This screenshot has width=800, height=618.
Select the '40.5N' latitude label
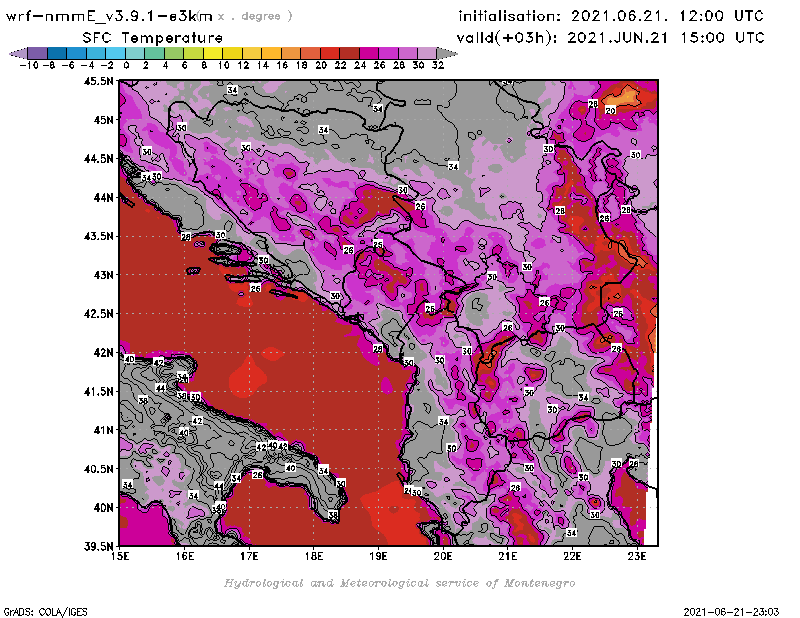pyautogui.click(x=98, y=468)
